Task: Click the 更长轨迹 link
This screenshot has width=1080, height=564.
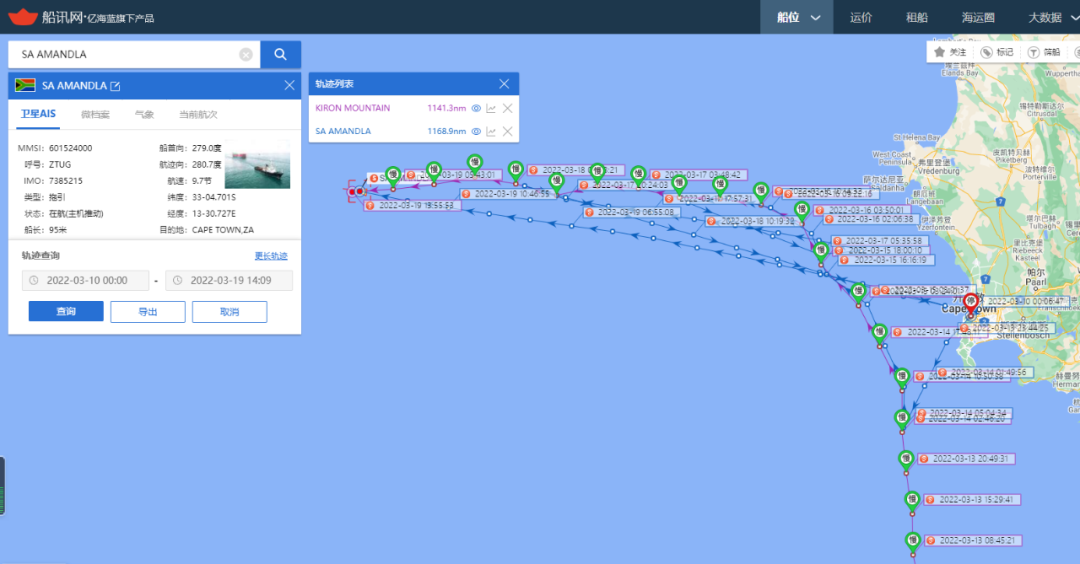Action: (x=270, y=256)
